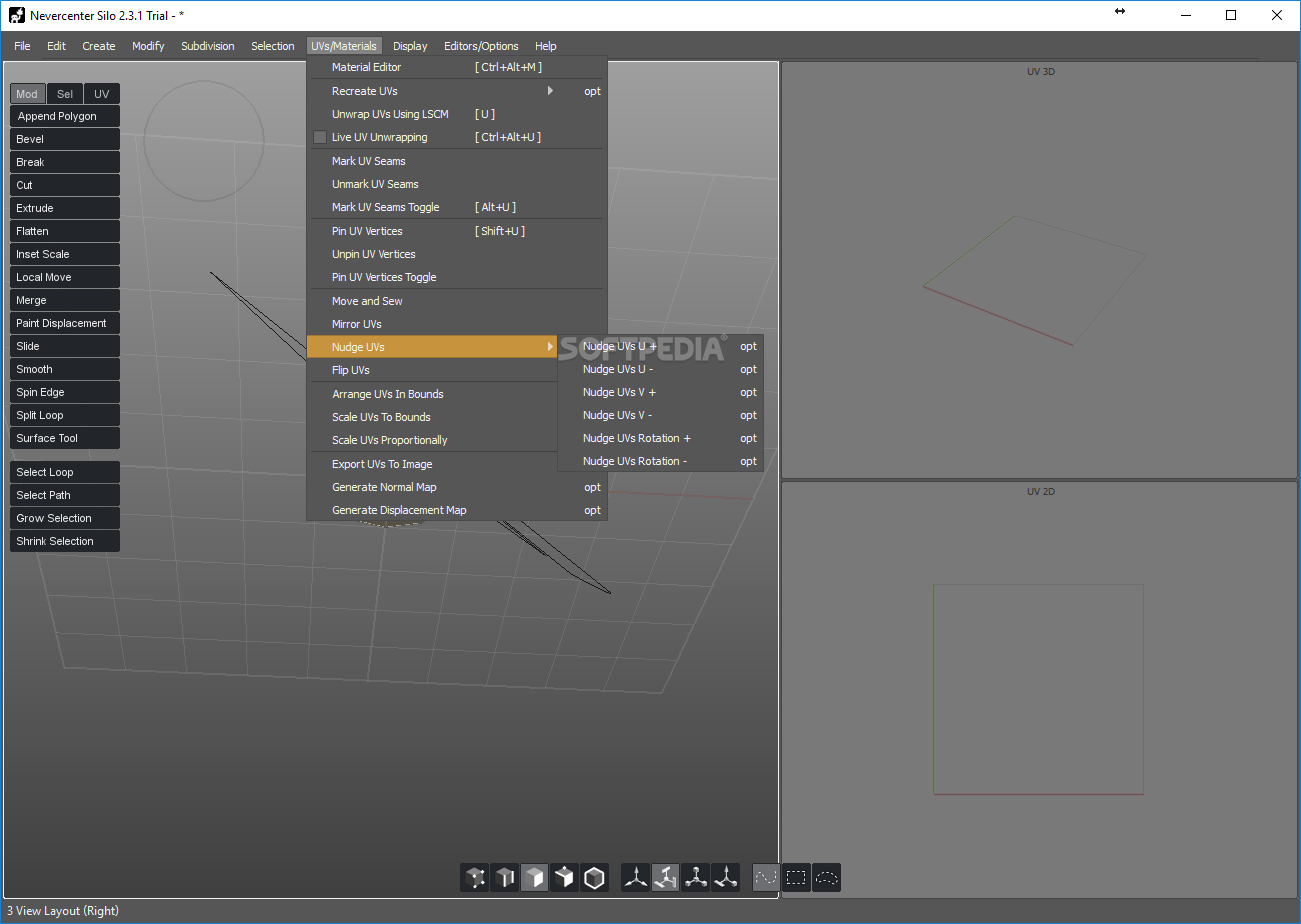Select the object selection mode outlined cube icon

[x=595, y=878]
